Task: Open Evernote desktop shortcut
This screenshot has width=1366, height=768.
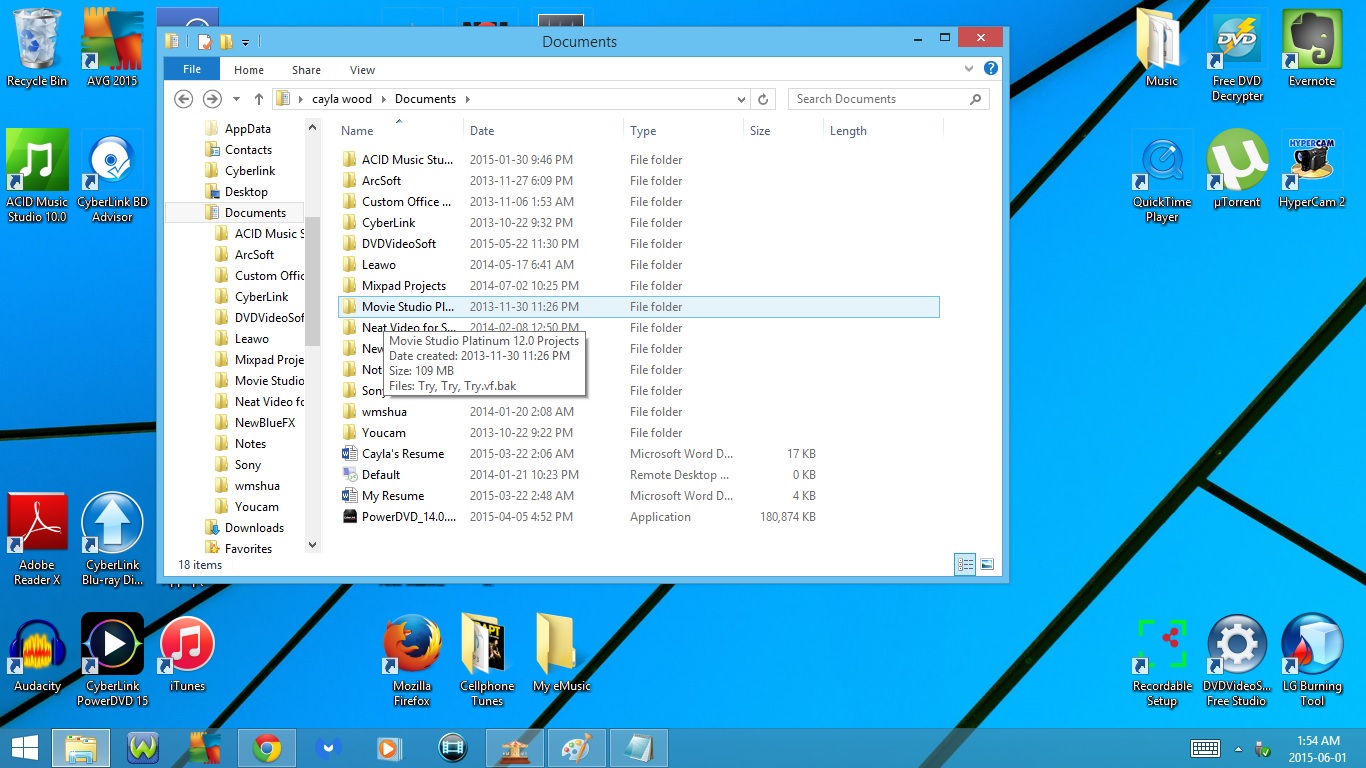Action: click(x=1312, y=47)
